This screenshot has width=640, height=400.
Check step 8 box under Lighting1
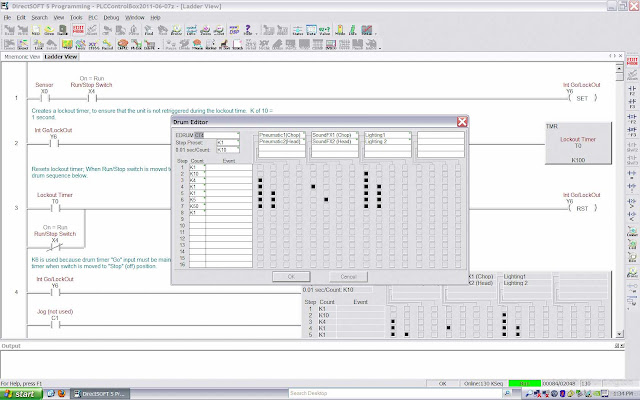[366, 213]
